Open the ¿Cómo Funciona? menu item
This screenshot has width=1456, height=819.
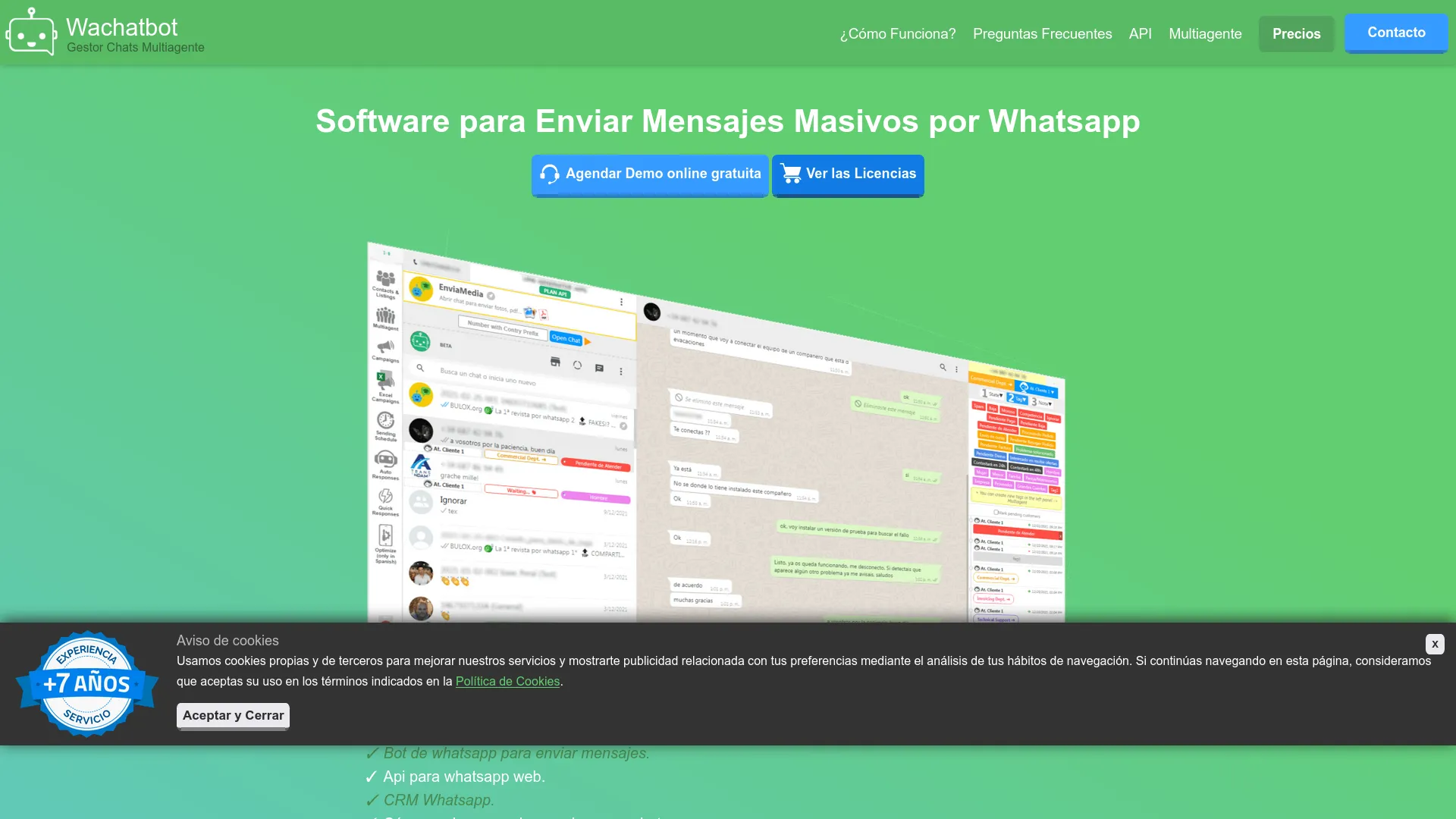coord(898,34)
